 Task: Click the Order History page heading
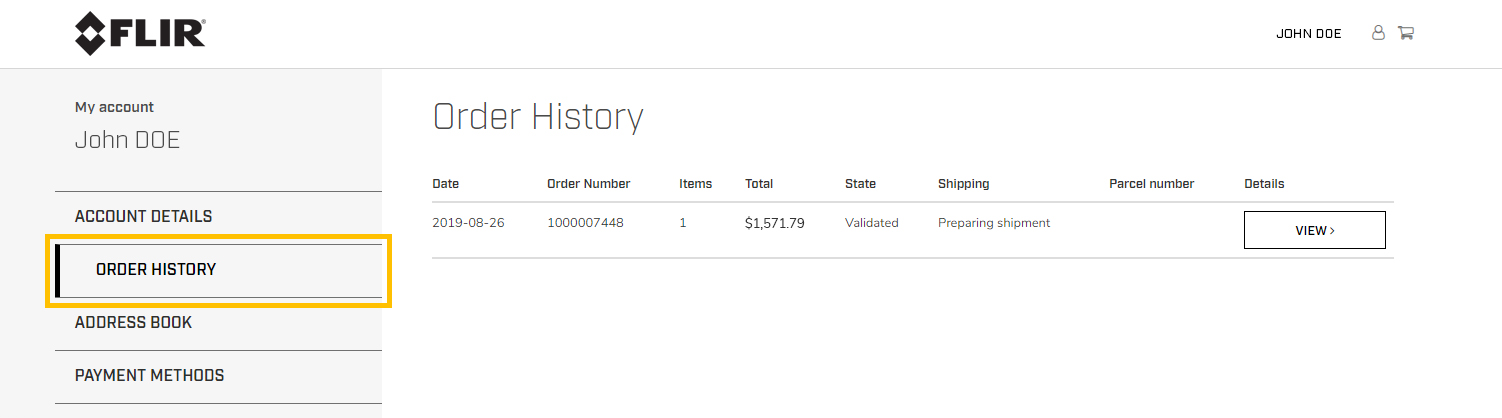(538, 117)
